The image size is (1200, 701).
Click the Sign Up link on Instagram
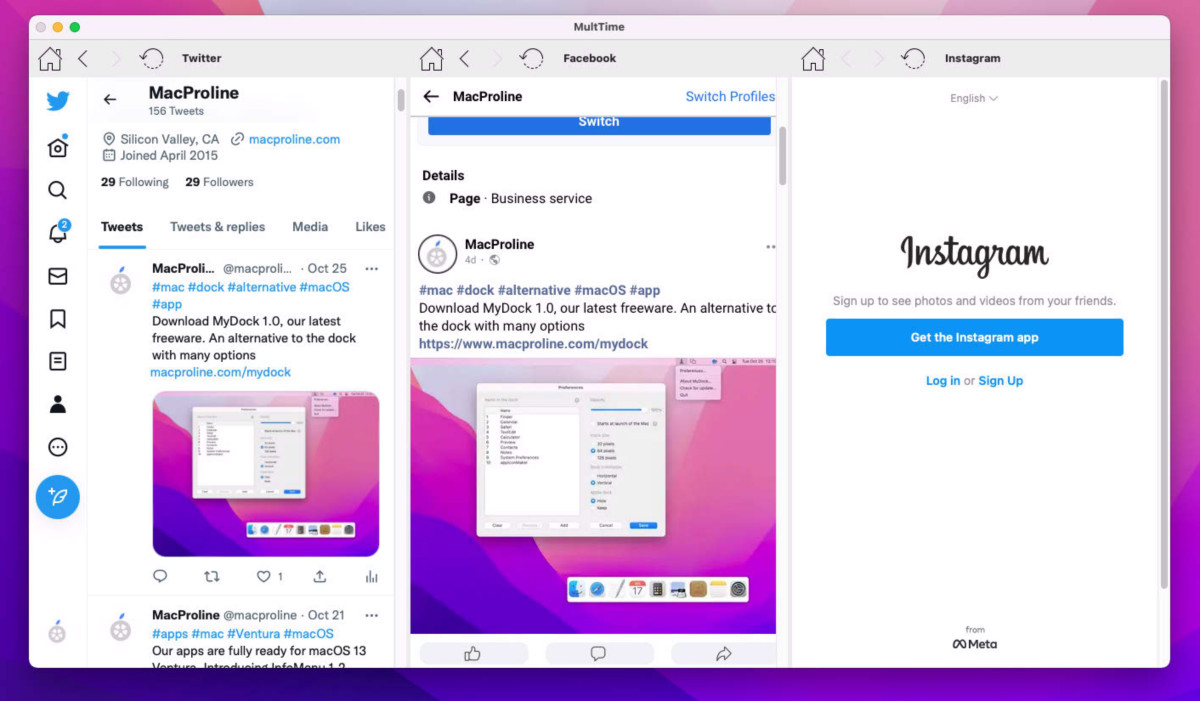point(1001,381)
